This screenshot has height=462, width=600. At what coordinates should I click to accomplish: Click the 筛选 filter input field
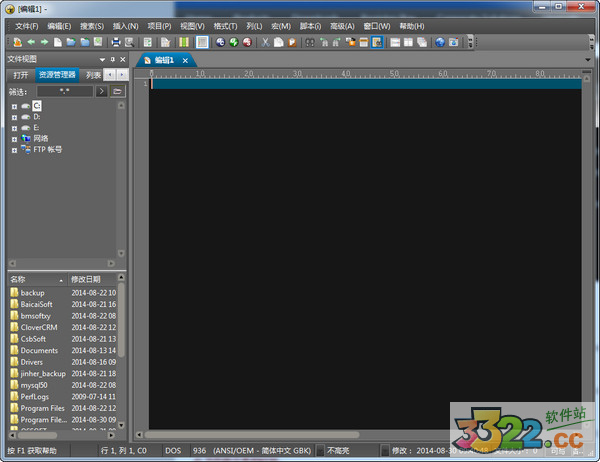click(x=64, y=91)
